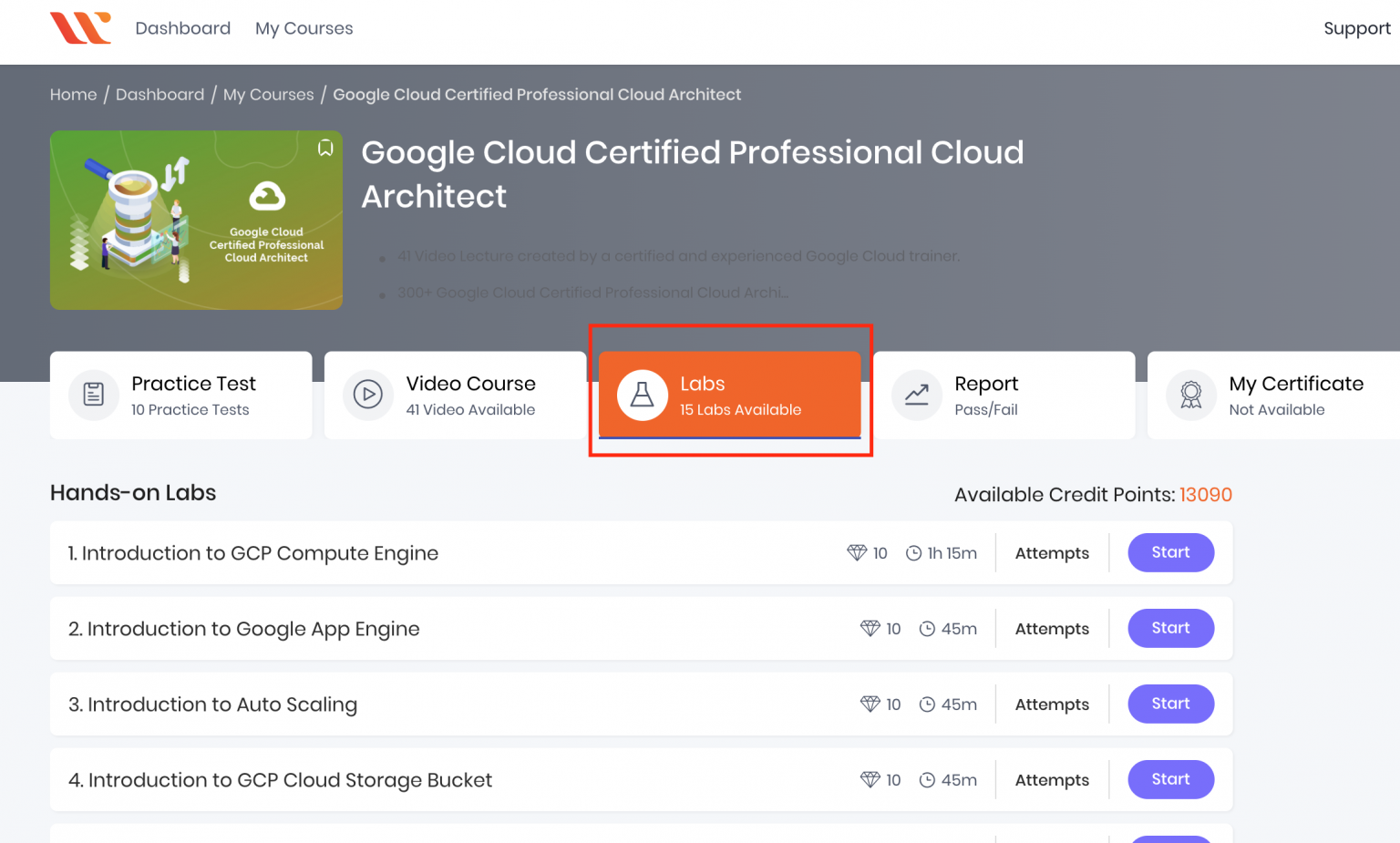1400x843 pixels.
Task: Click the Practice Test document icon
Action: 94,395
